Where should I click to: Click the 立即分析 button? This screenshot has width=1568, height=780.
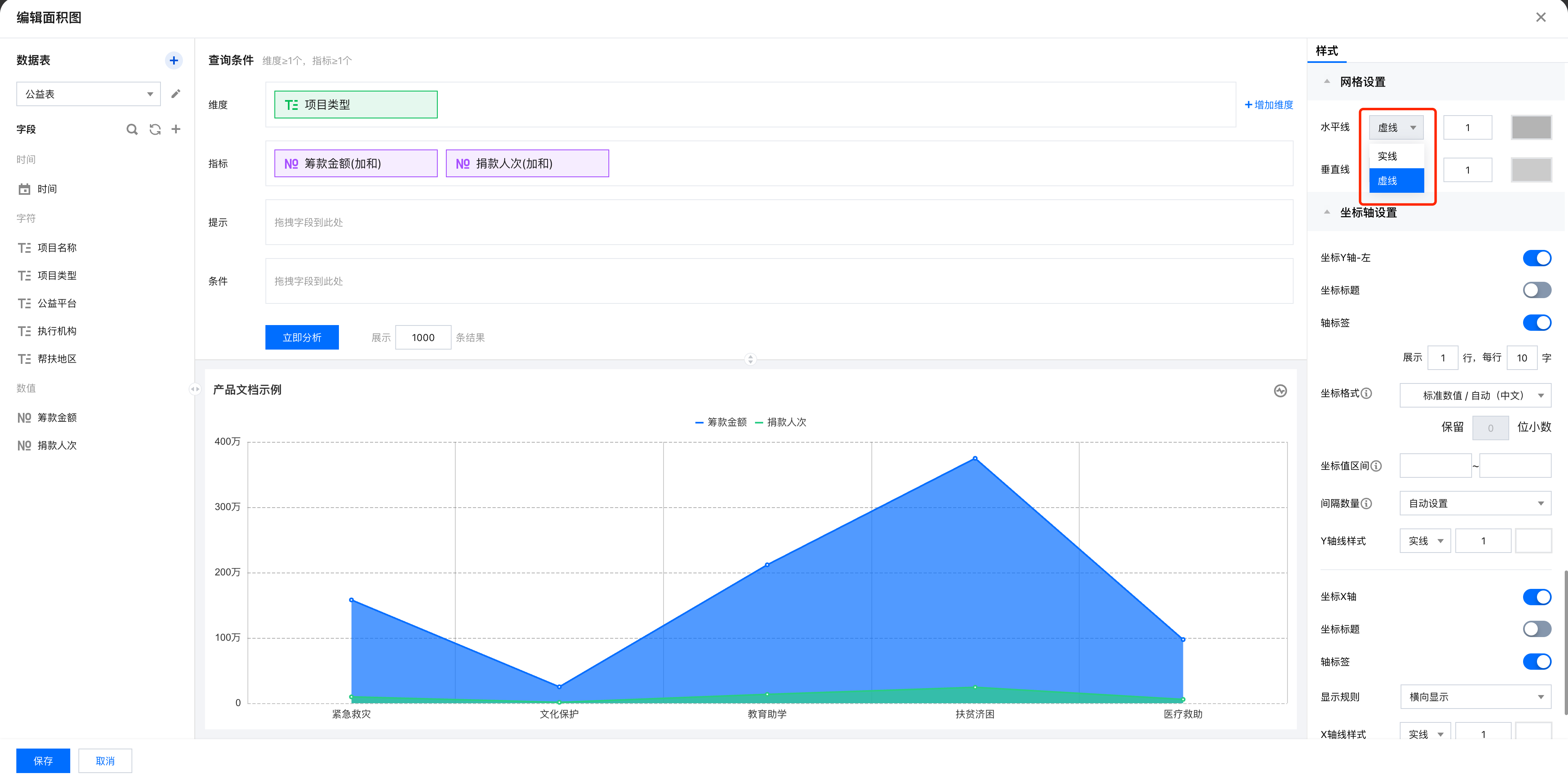(x=302, y=337)
